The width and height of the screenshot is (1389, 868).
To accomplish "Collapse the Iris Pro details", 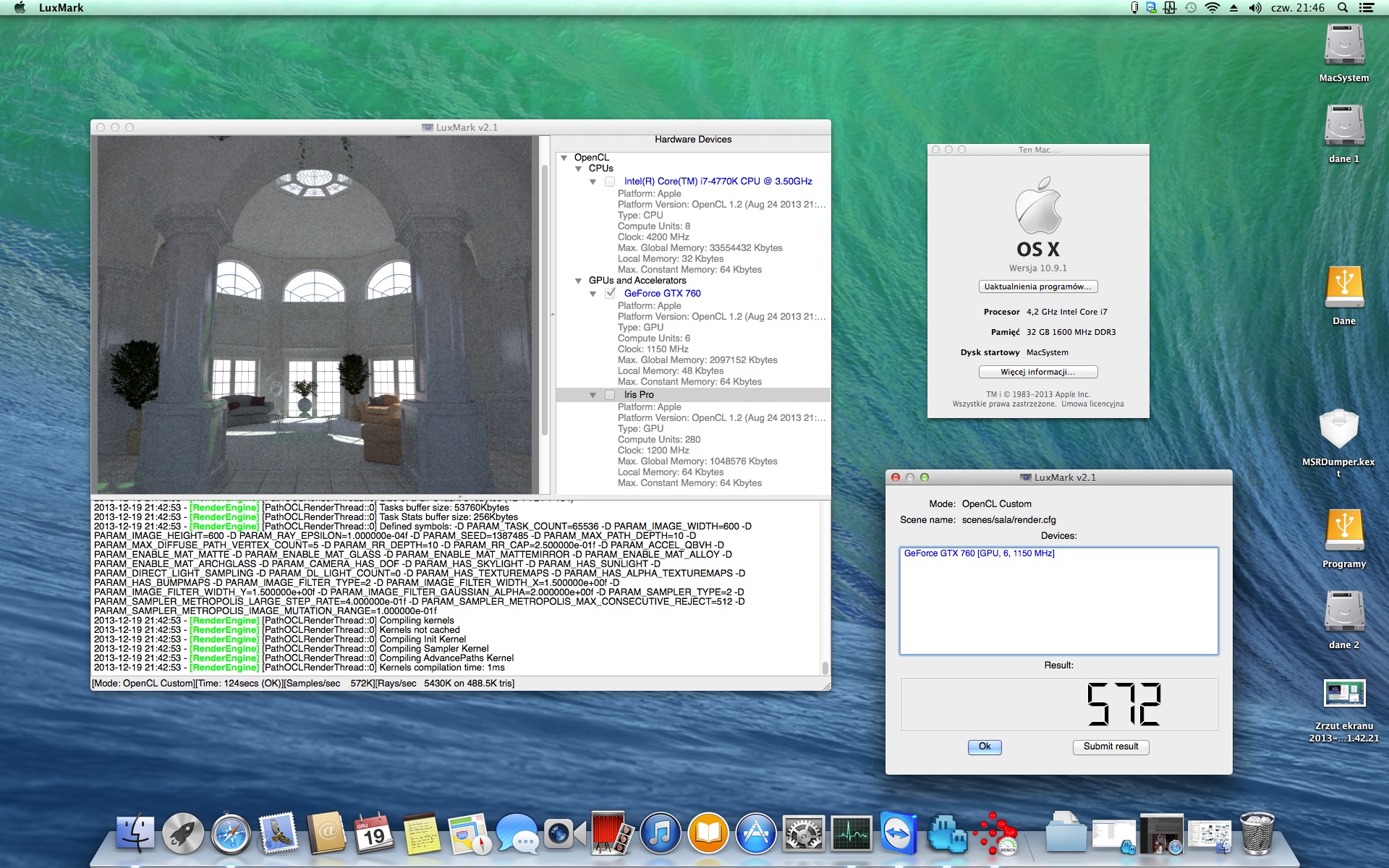I will [x=592, y=395].
